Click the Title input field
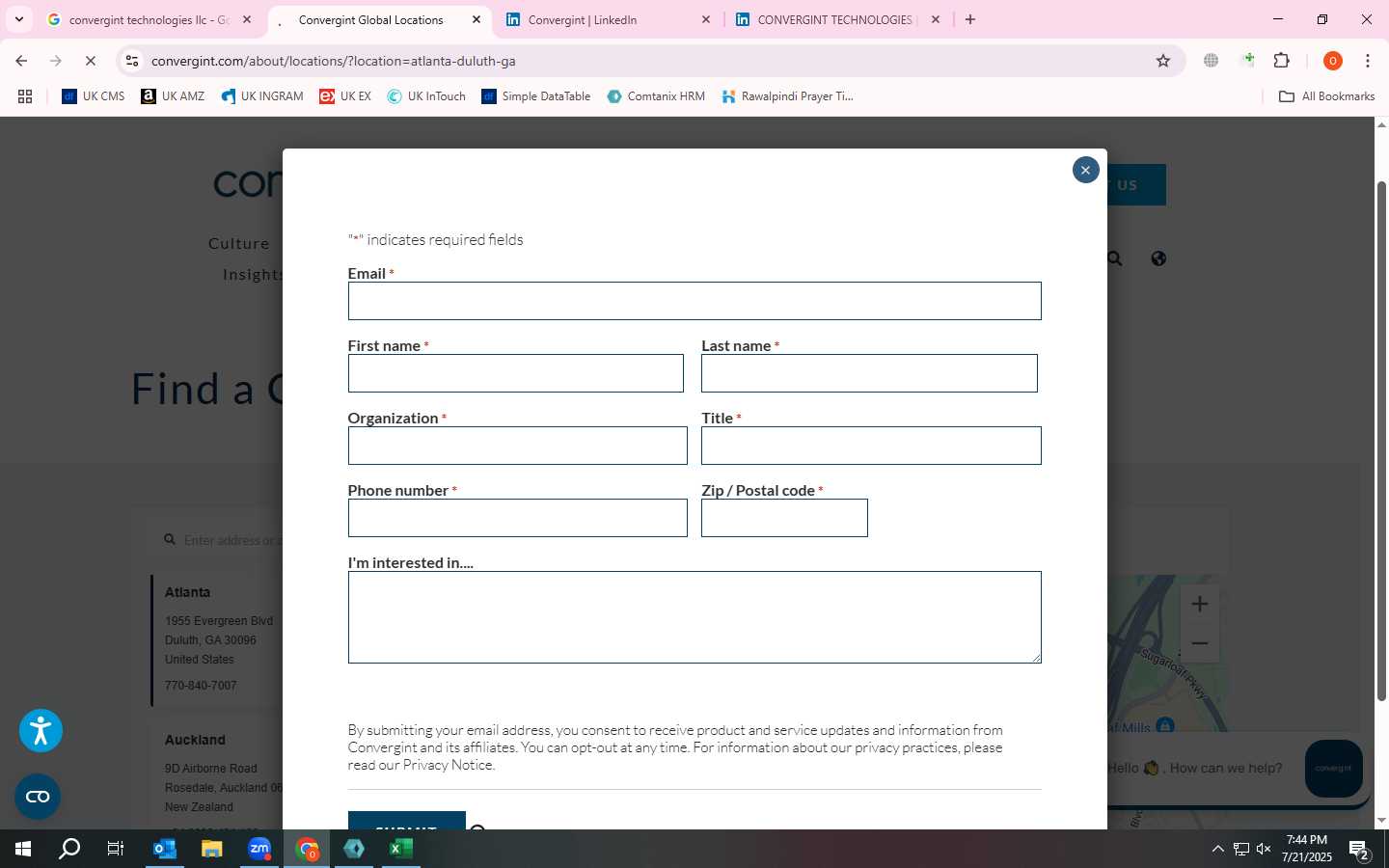This screenshot has height=868, width=1389. click(871, 446)
